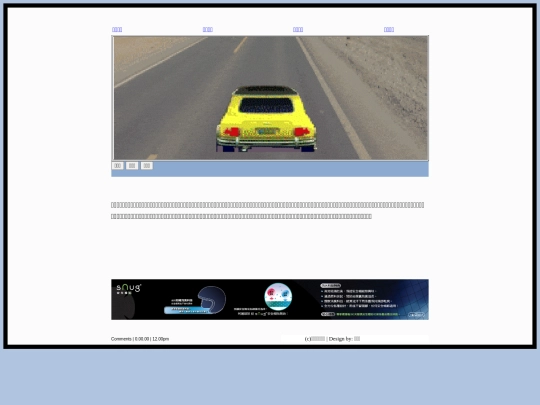Click the third button under the car video
540x405 pixels.
(x=147, y=166)
